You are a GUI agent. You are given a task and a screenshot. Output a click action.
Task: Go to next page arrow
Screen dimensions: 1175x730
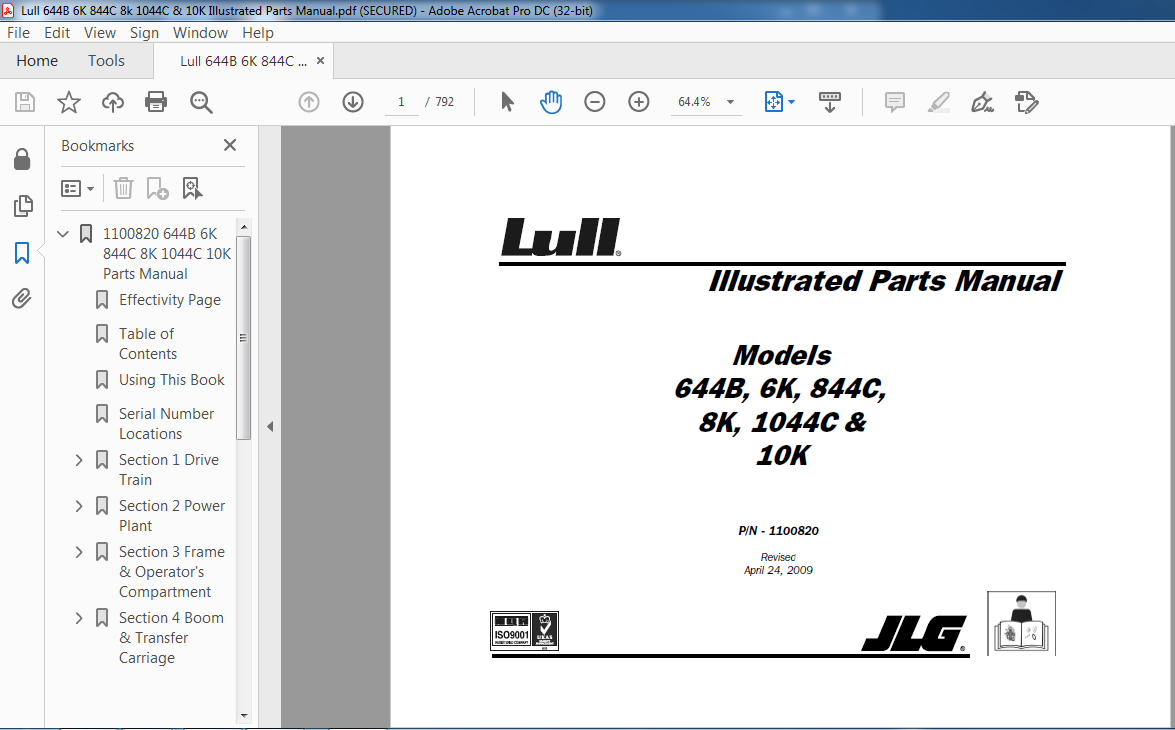(353, 102)
